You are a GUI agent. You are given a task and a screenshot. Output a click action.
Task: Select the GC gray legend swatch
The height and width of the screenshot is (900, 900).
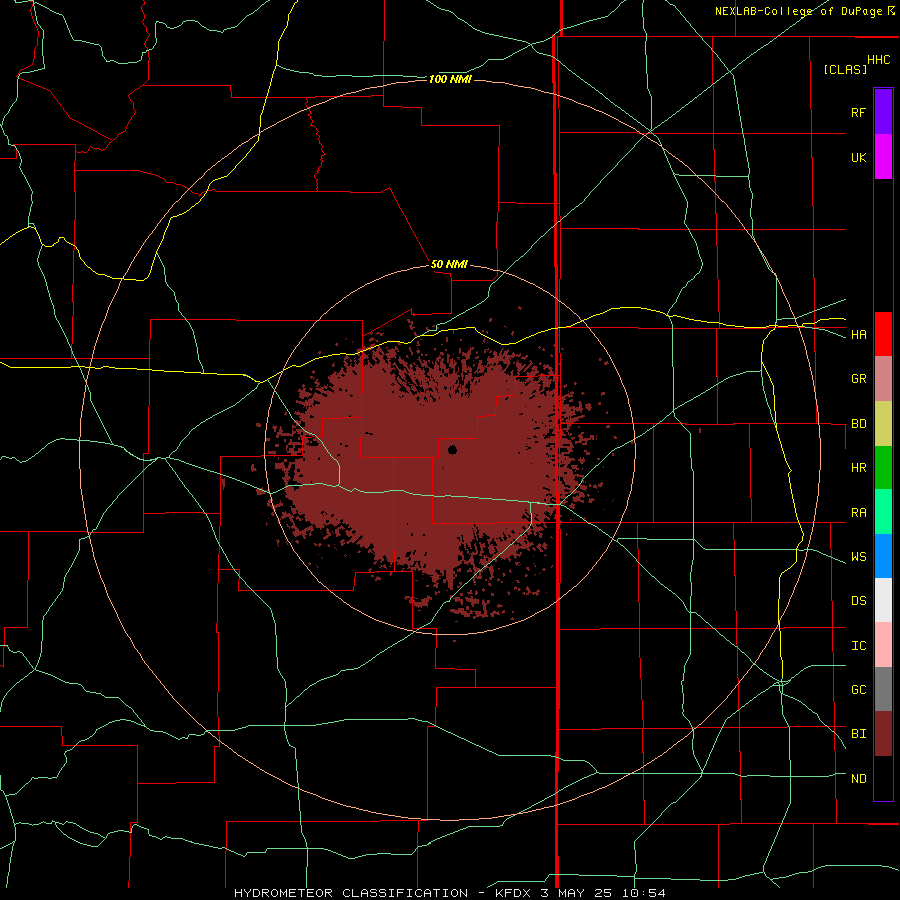point(883,689)
